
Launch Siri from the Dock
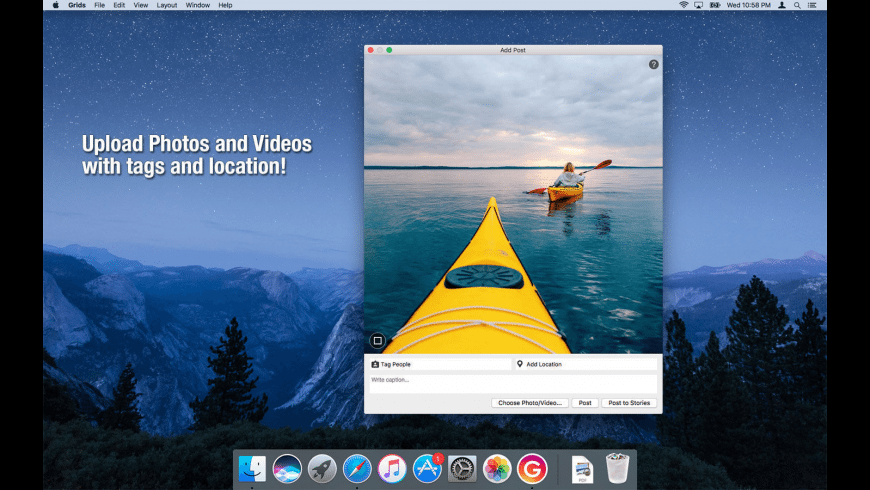(287, 469)
